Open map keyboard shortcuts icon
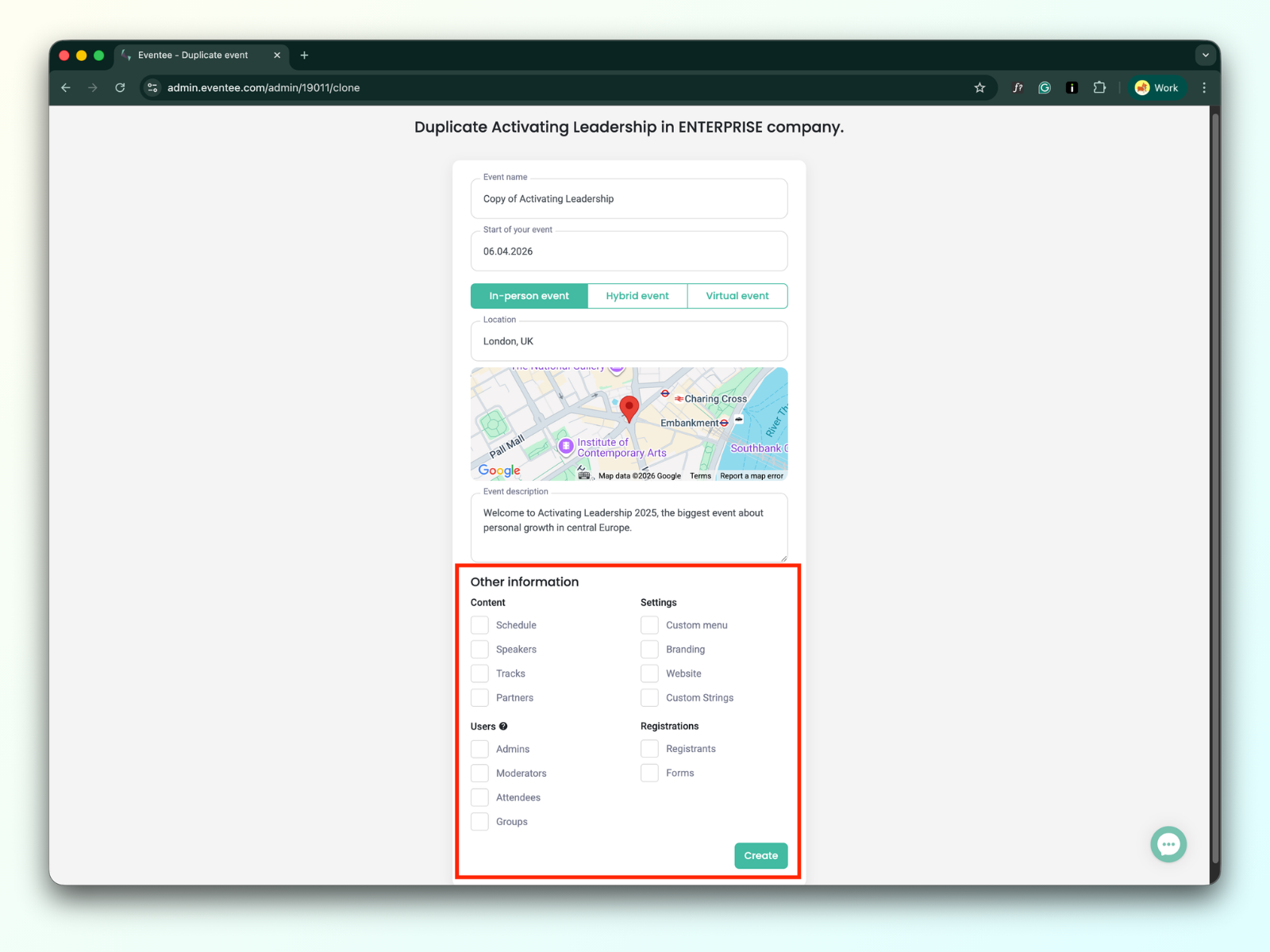Screen dimensions: 1270x952 click(x=584, y=476)
